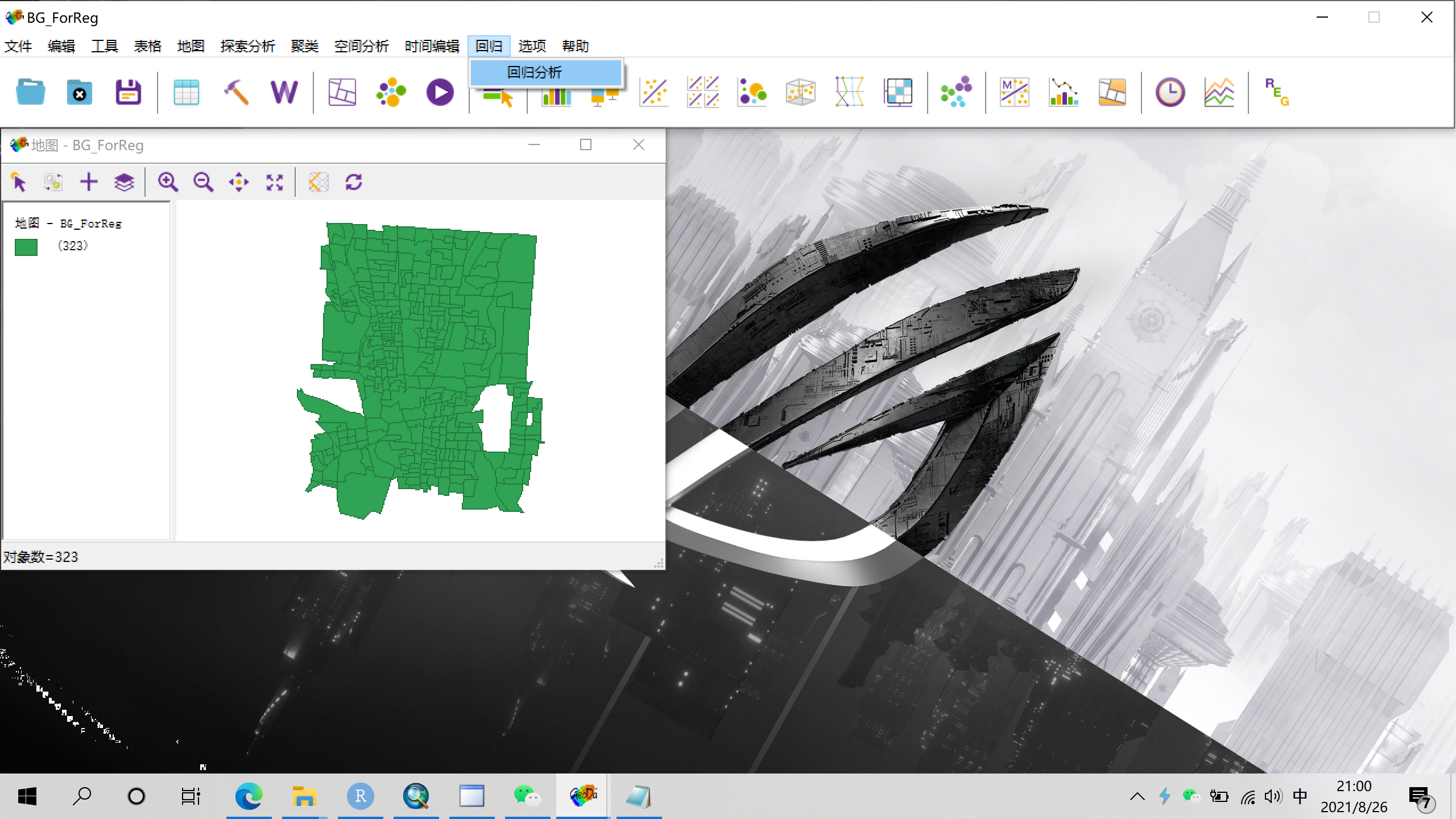Screen dimensions: 1456x819
Task: Click the legend title 地图 - BG_ForReg
Action: 68,224
